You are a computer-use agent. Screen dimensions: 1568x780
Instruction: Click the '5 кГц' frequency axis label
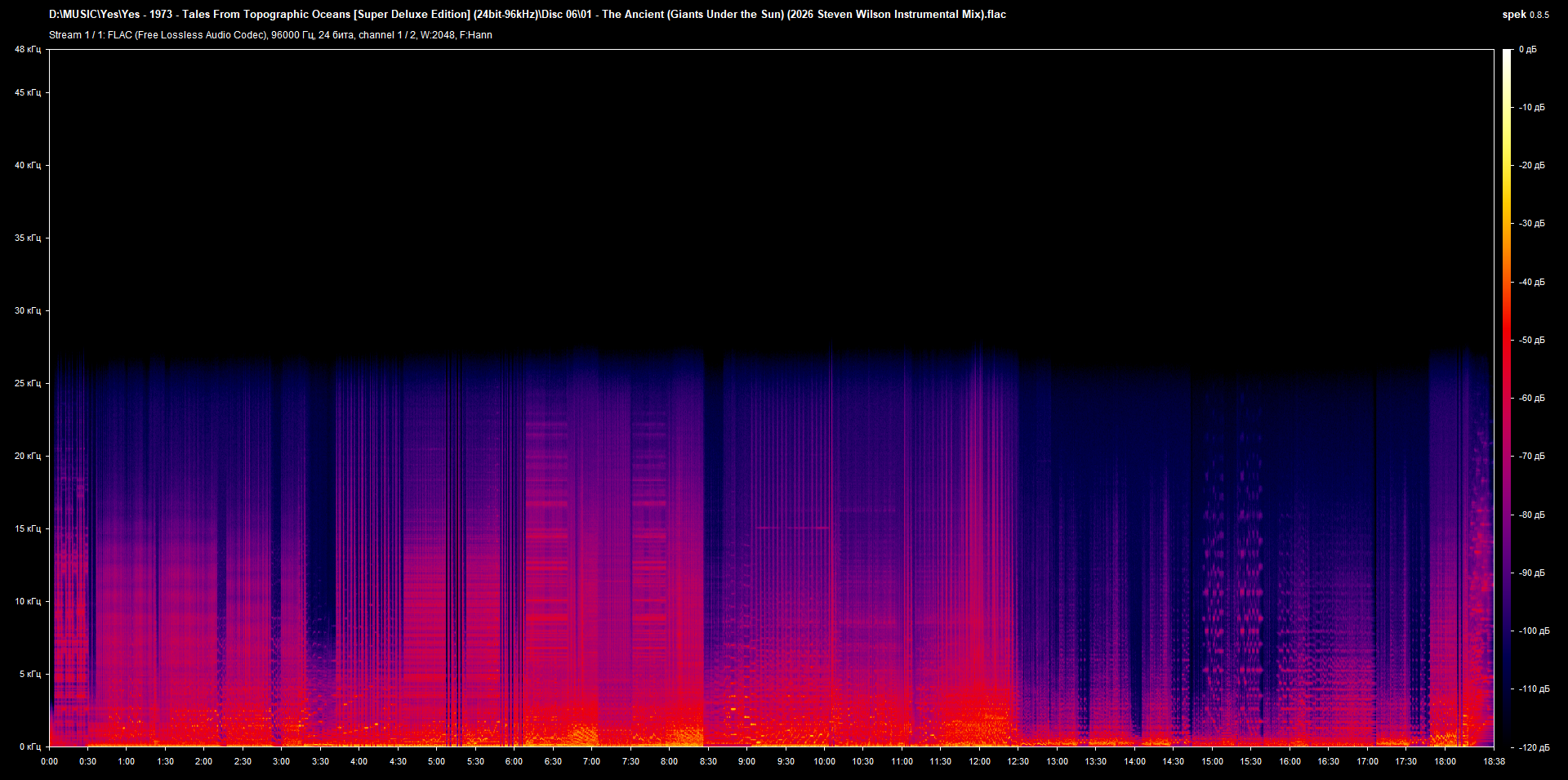point(30,675)
